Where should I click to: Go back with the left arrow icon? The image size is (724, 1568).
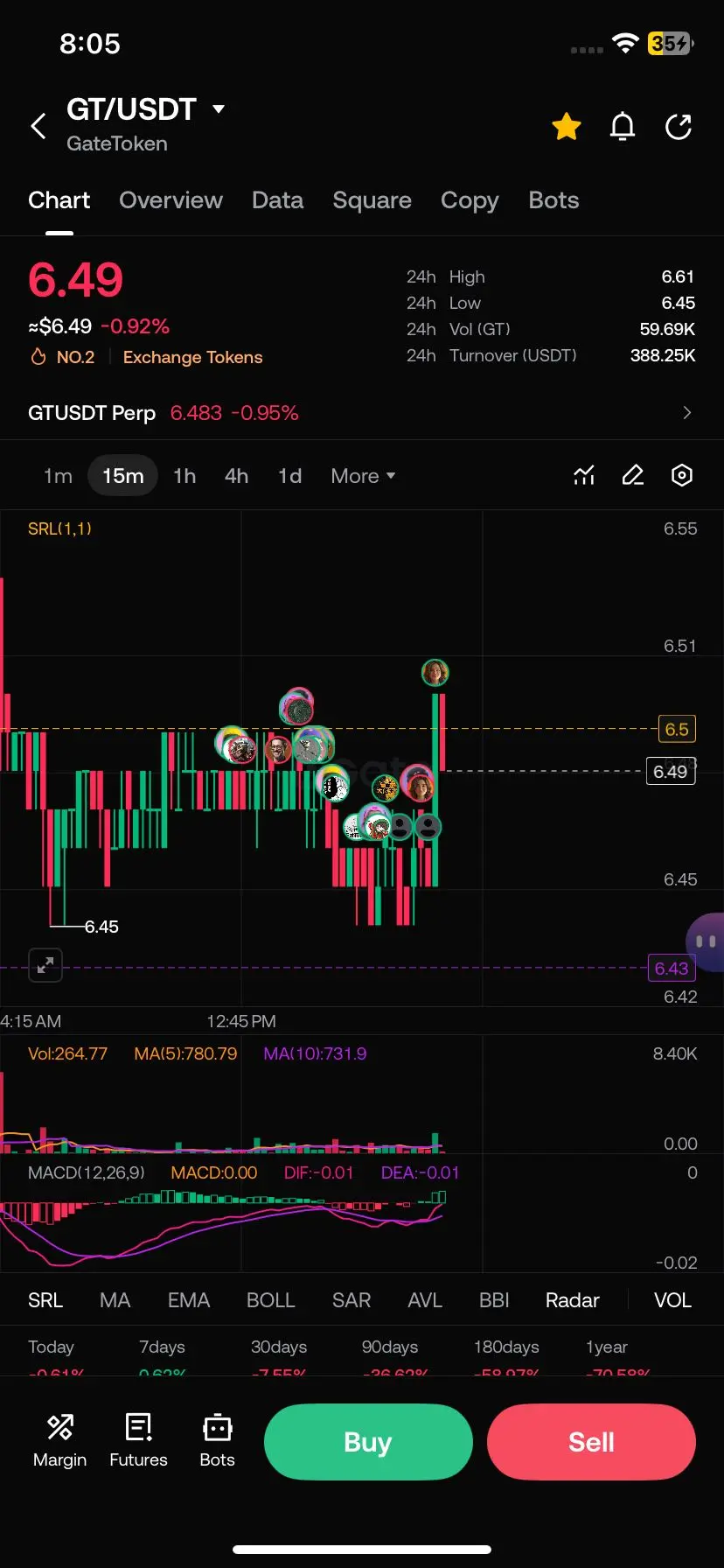tap(38, 126)
